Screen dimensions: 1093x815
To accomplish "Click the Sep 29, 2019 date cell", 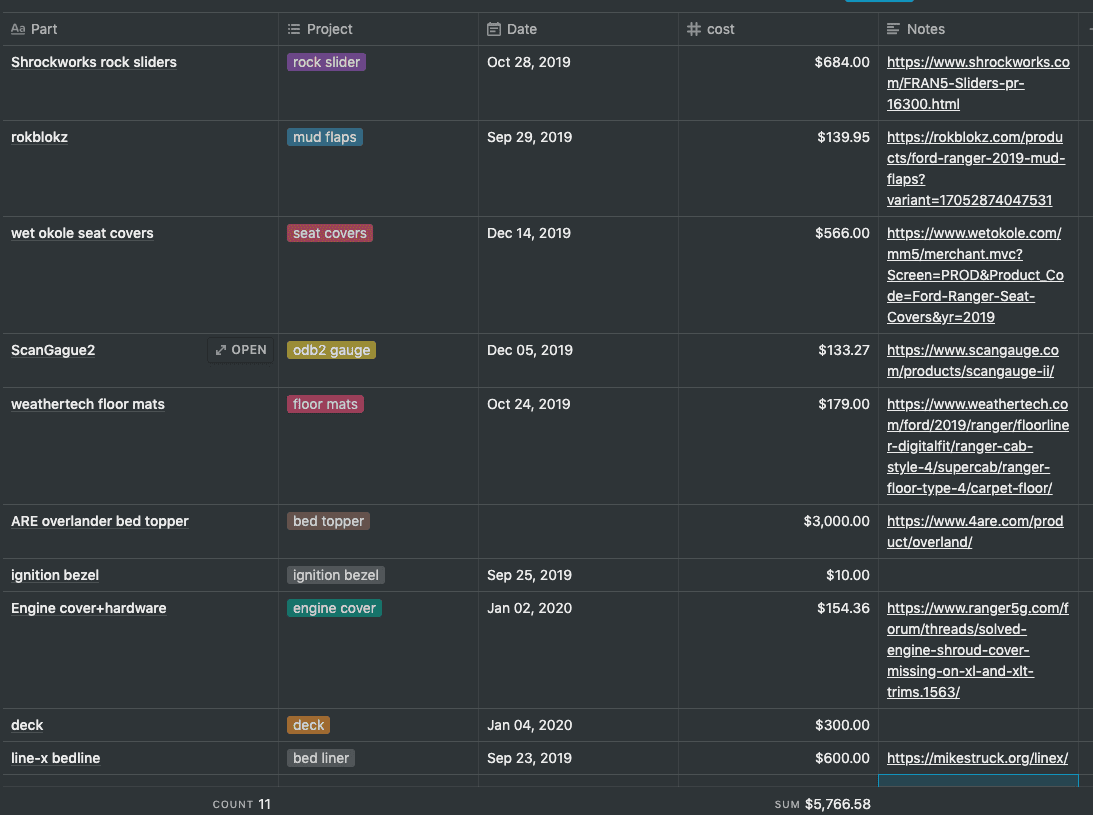I will coord(579,169).
